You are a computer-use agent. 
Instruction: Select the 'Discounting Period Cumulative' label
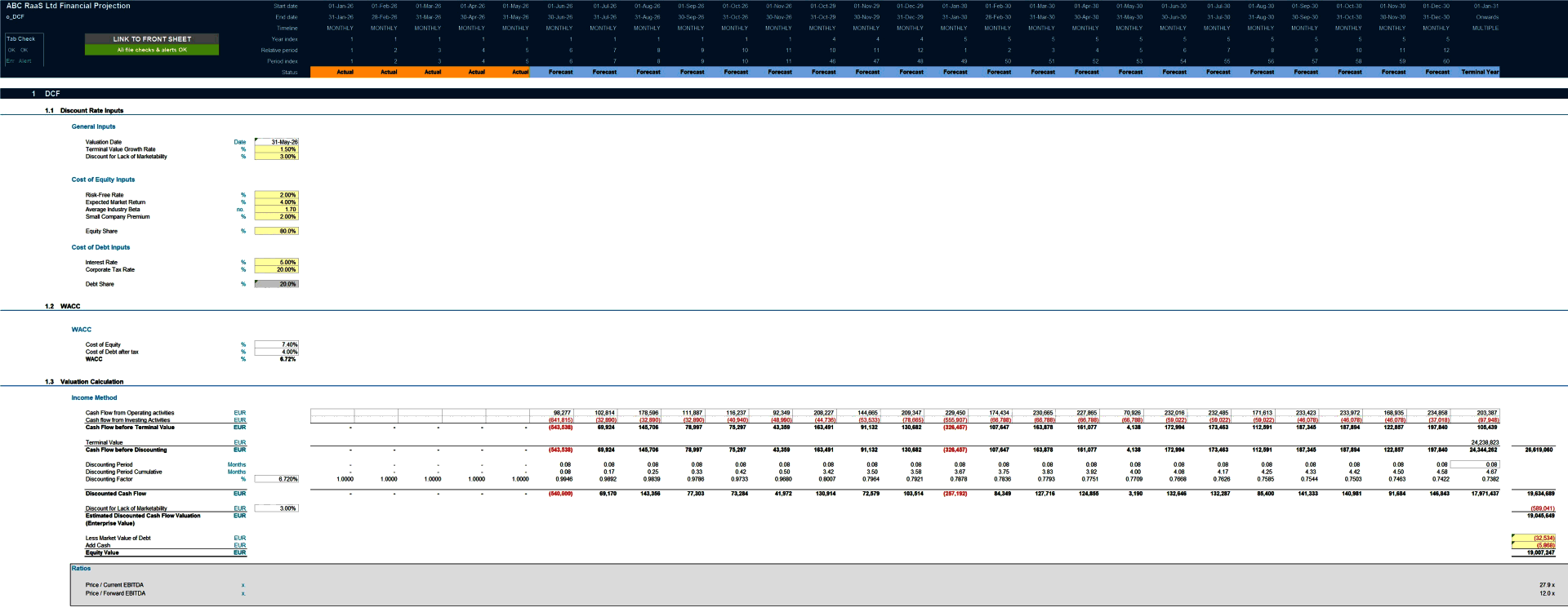click(x=123, y=472)
